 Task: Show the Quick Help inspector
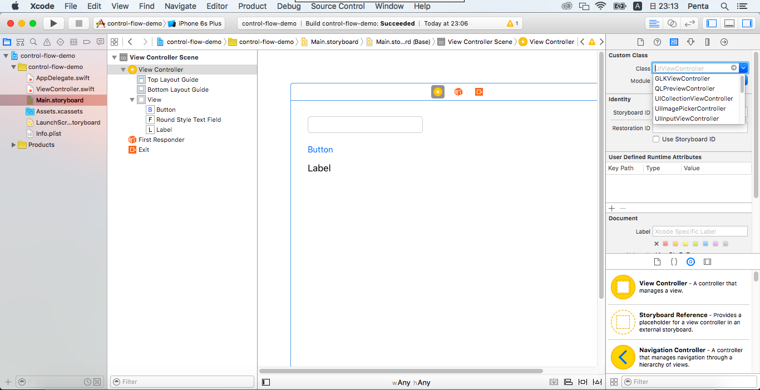click(657, 42)
